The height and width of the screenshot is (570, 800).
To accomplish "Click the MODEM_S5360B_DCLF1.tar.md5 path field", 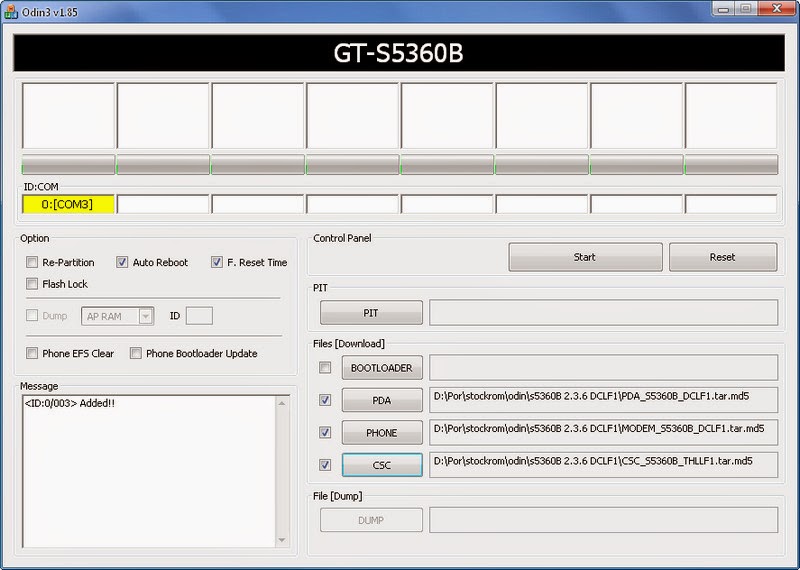I will coord(604,432).
